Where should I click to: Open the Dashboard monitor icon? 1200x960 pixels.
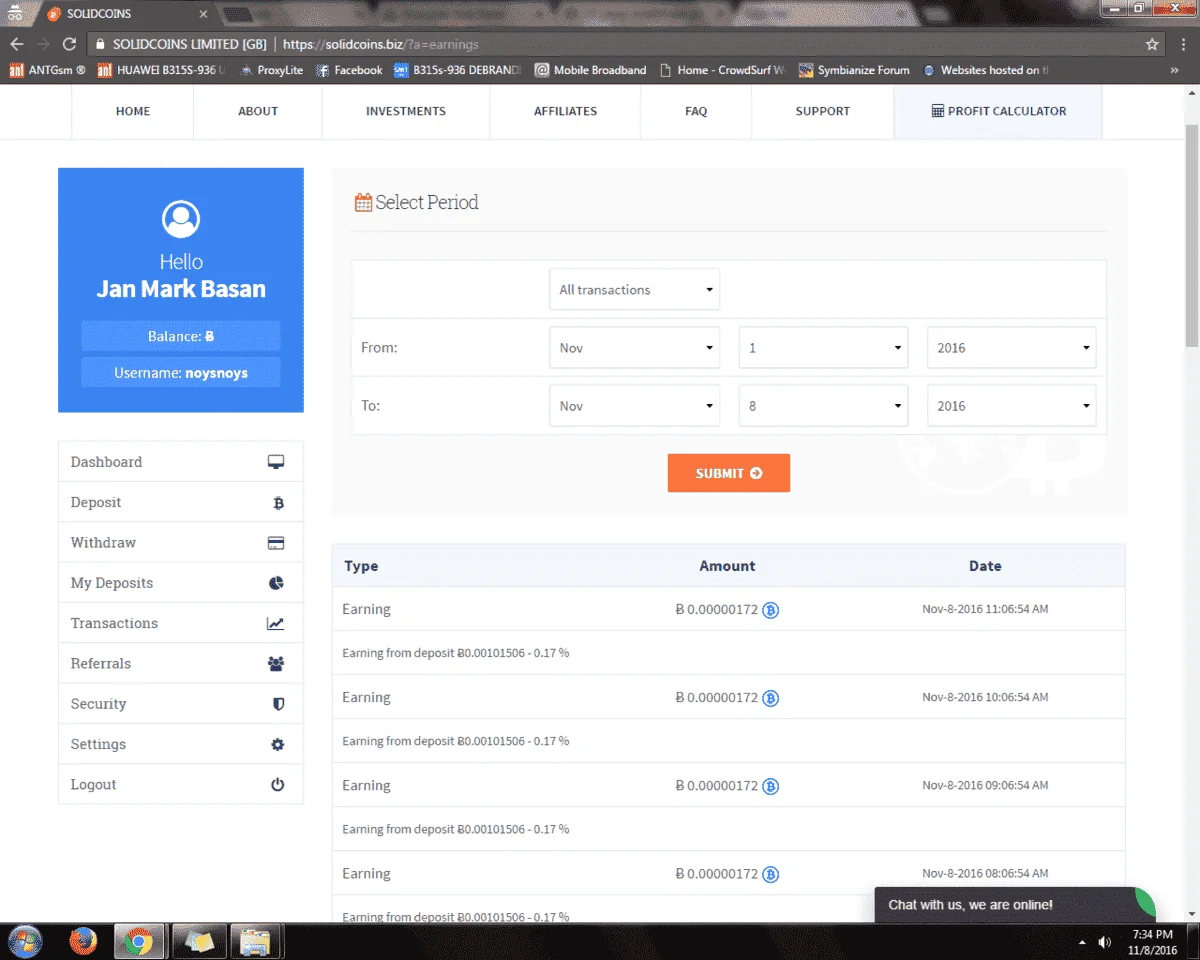click(276, 462)
